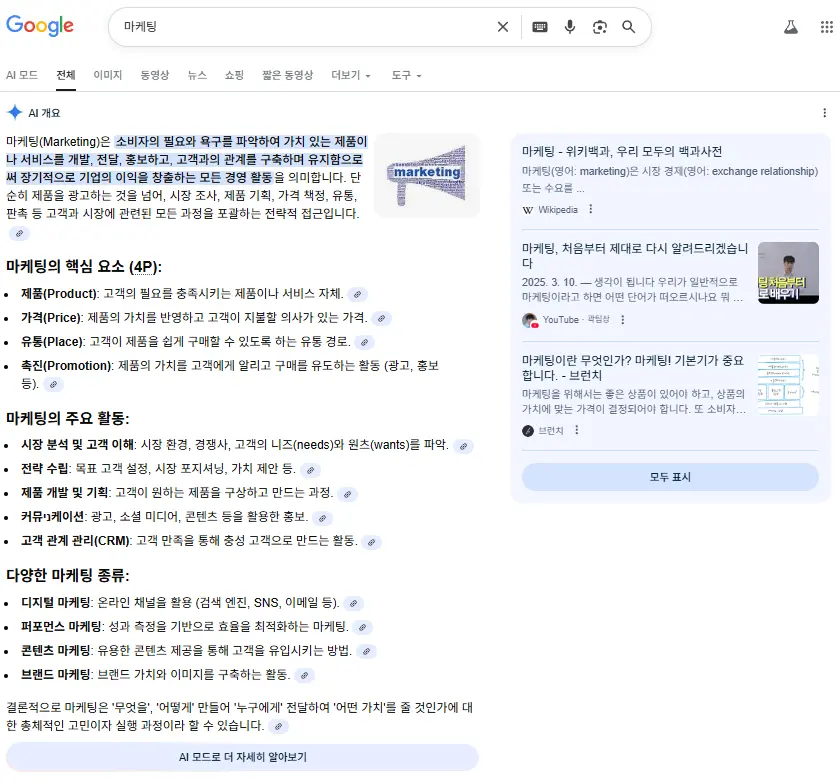Open AI overview three-dot options menu
Viewport: 840px width, 783px height.
(x=824, y=113)
